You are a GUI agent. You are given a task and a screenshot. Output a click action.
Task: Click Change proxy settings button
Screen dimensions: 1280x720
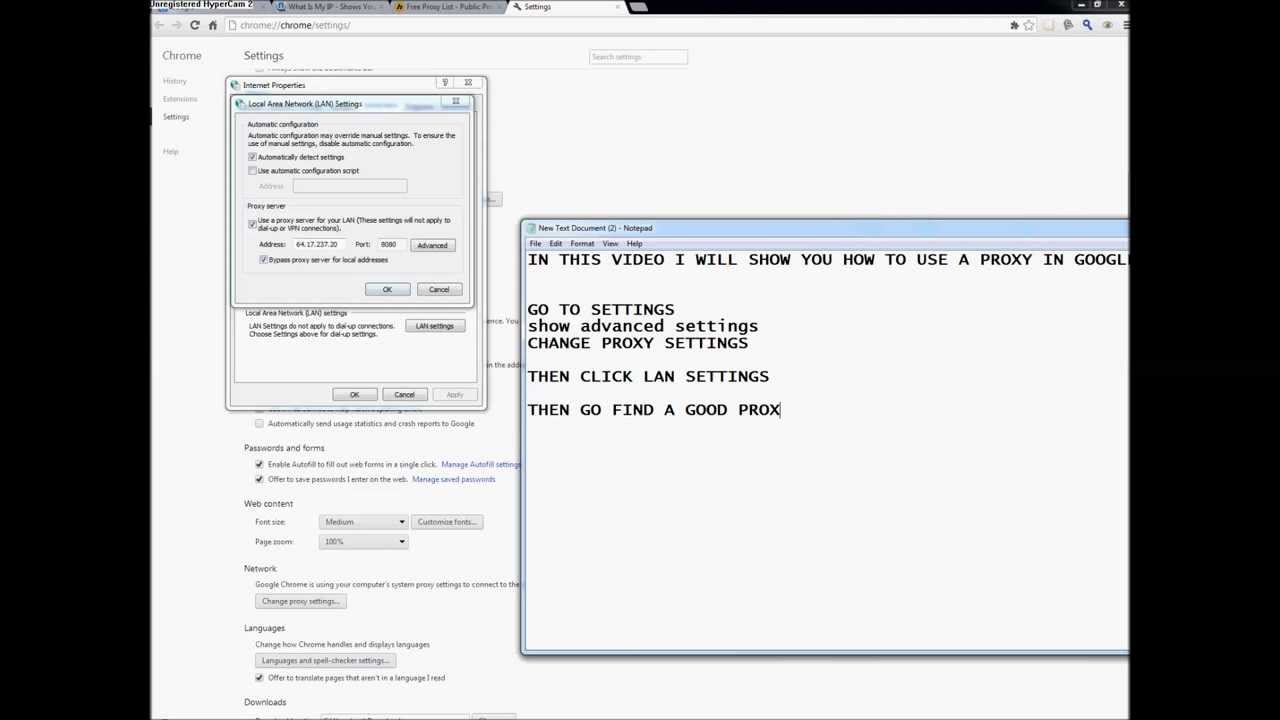(x=300, y=601)
